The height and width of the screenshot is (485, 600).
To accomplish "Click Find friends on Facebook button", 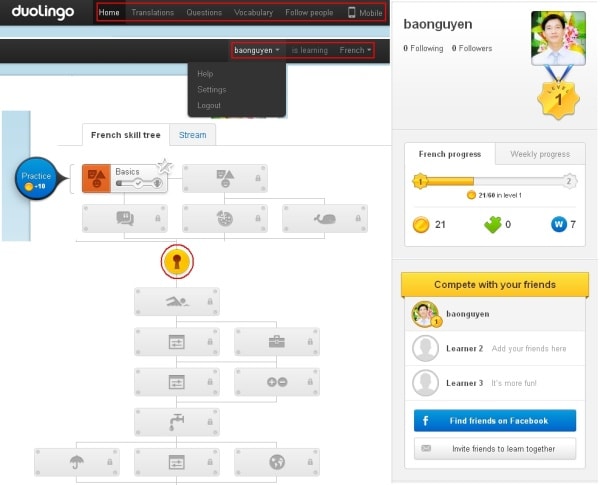I will coord(495,421).
